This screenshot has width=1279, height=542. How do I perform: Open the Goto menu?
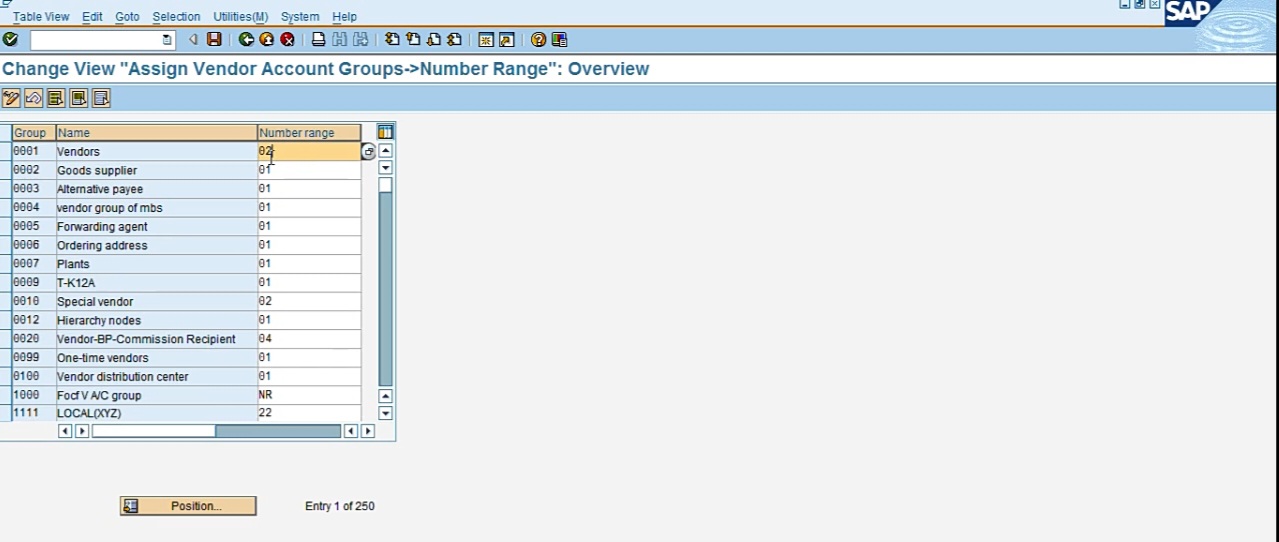pyautogui.click(x=127, y=17)
